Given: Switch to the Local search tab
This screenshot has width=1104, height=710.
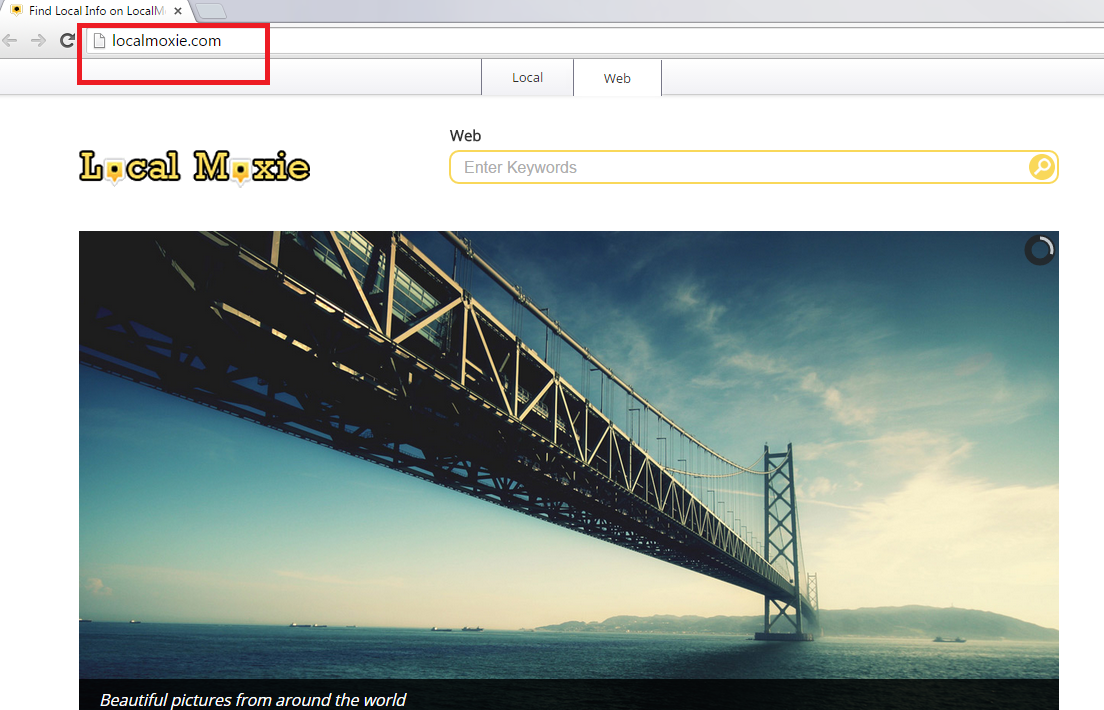Looking at the screenshot, I should coord(527,78).
